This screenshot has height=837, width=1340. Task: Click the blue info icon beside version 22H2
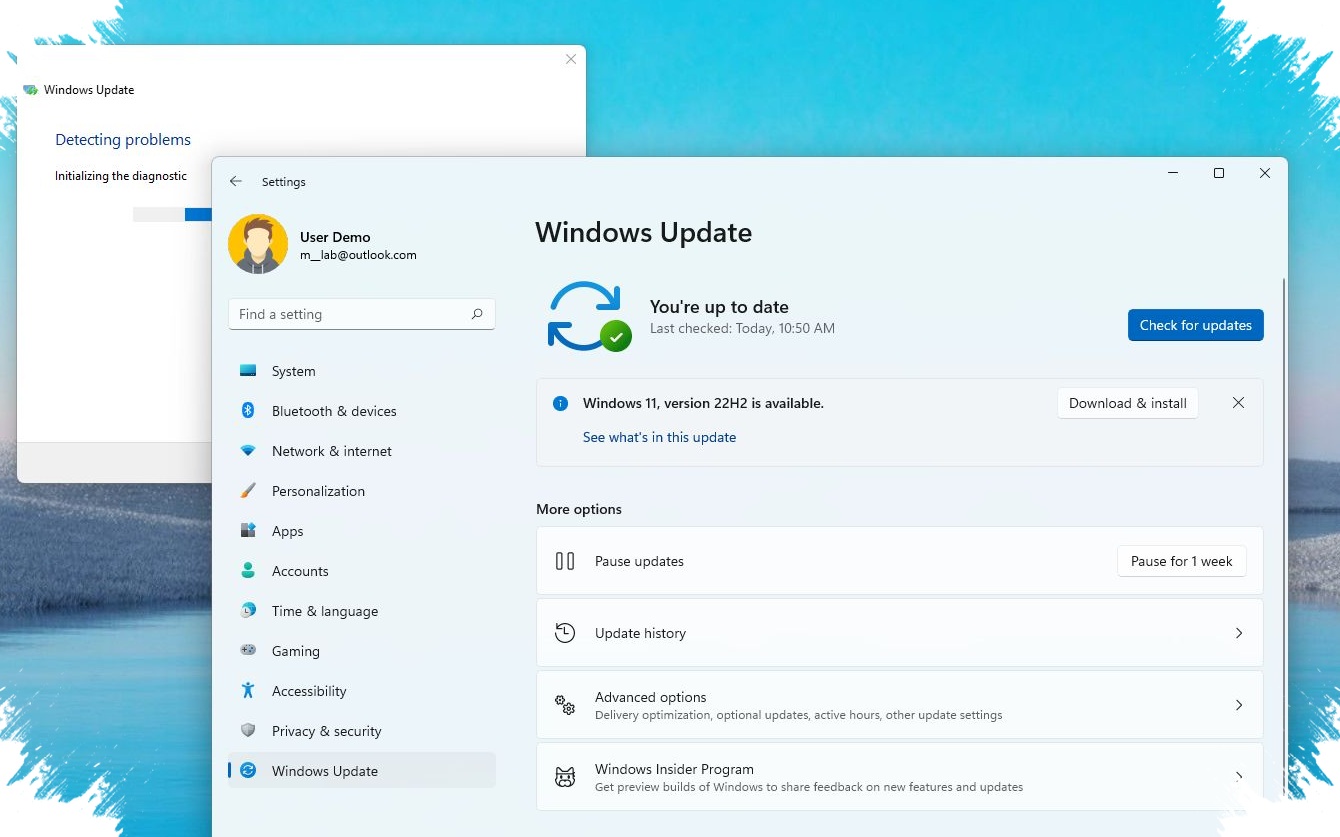[x=560, y=403]
